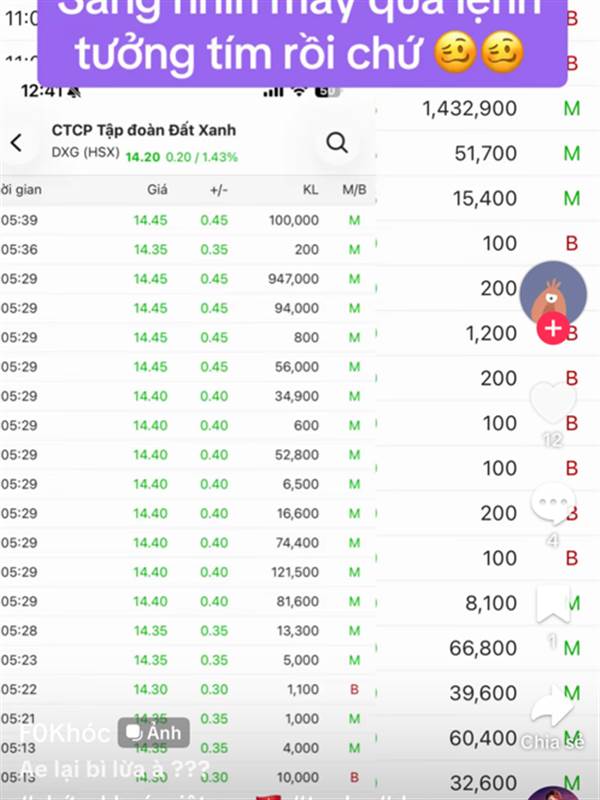
Task: Tap the Ảnh photo badge
Action: pyautogui.click(x=153, y=733)
